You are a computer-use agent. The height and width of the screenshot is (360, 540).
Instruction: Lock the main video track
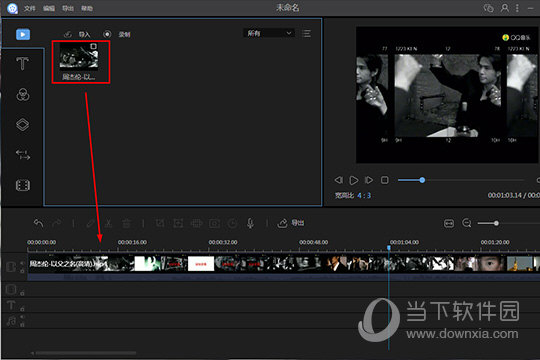point(22,271)
